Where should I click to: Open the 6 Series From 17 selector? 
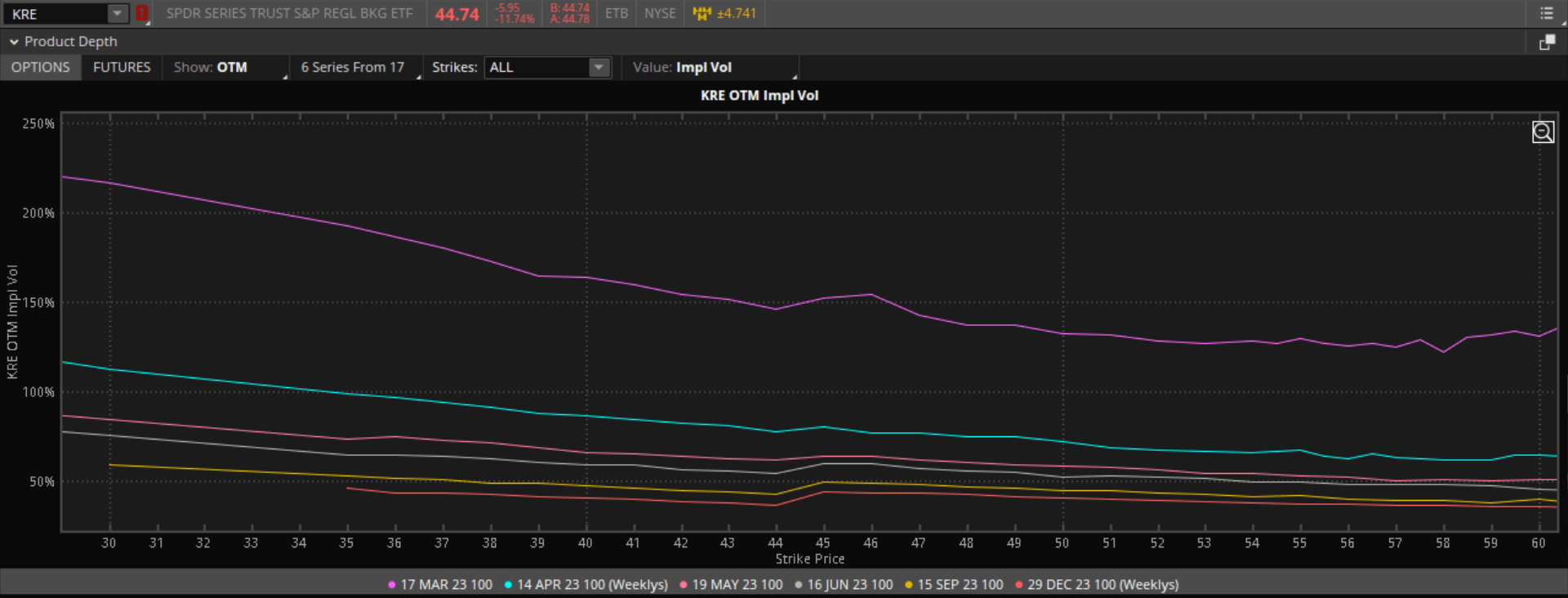click(x=356, y=67)
